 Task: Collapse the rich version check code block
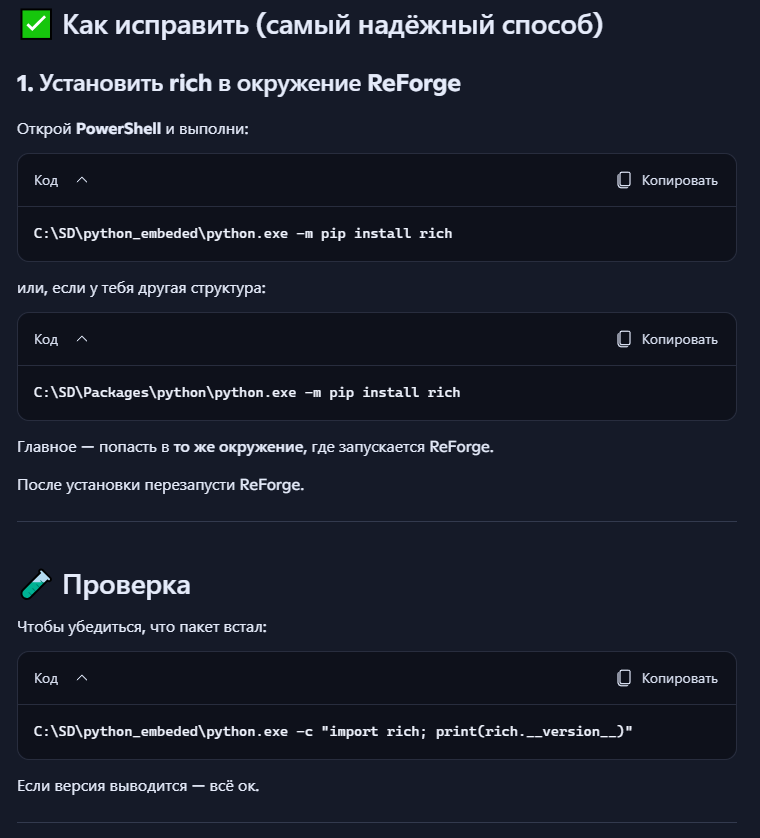82,678
